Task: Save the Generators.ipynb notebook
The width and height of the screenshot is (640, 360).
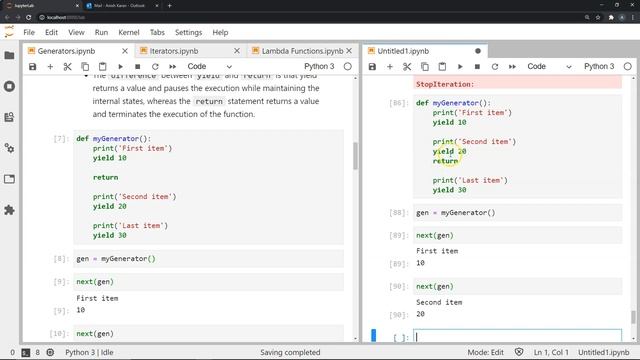Action: click(x=33, y=67)
